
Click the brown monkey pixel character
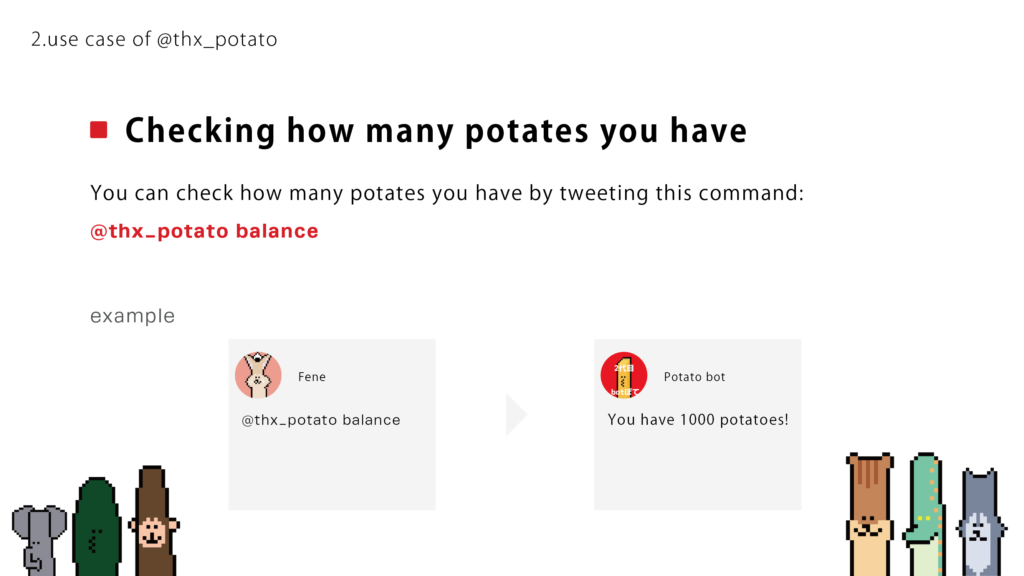[x=153, y=520]
